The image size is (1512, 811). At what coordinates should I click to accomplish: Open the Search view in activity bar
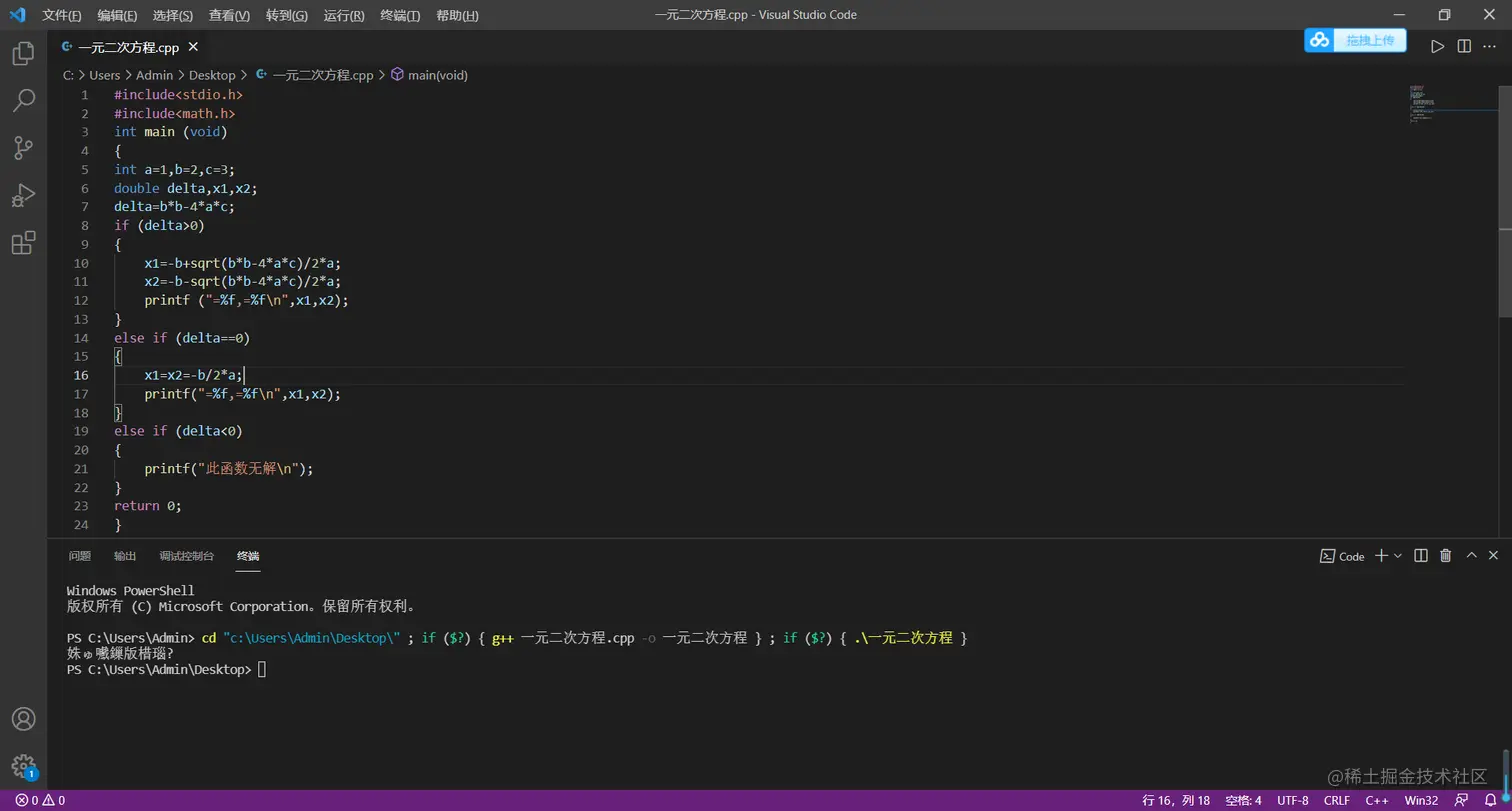[x=23, y=100]
